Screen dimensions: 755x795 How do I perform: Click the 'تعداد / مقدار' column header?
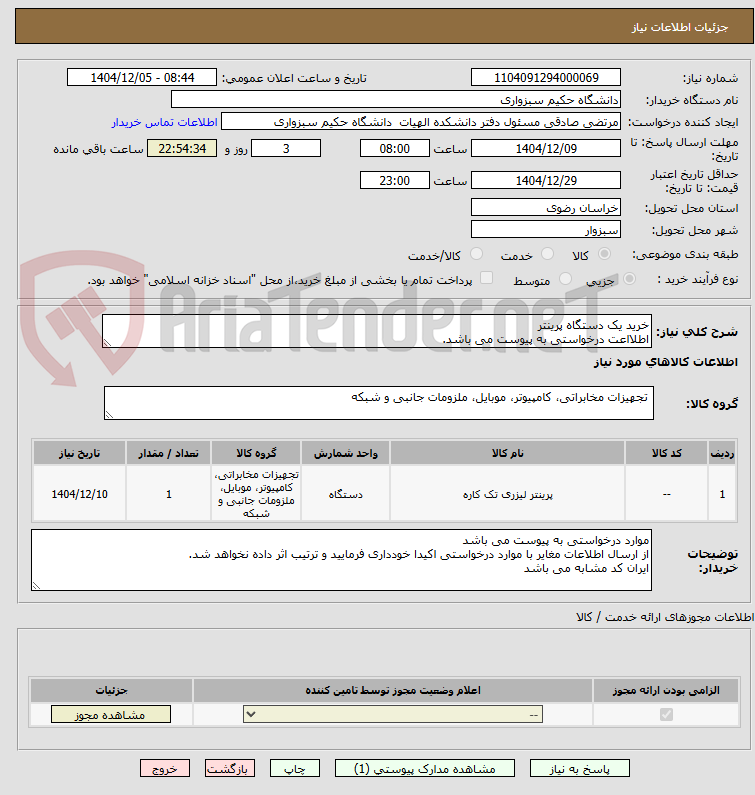168,453
